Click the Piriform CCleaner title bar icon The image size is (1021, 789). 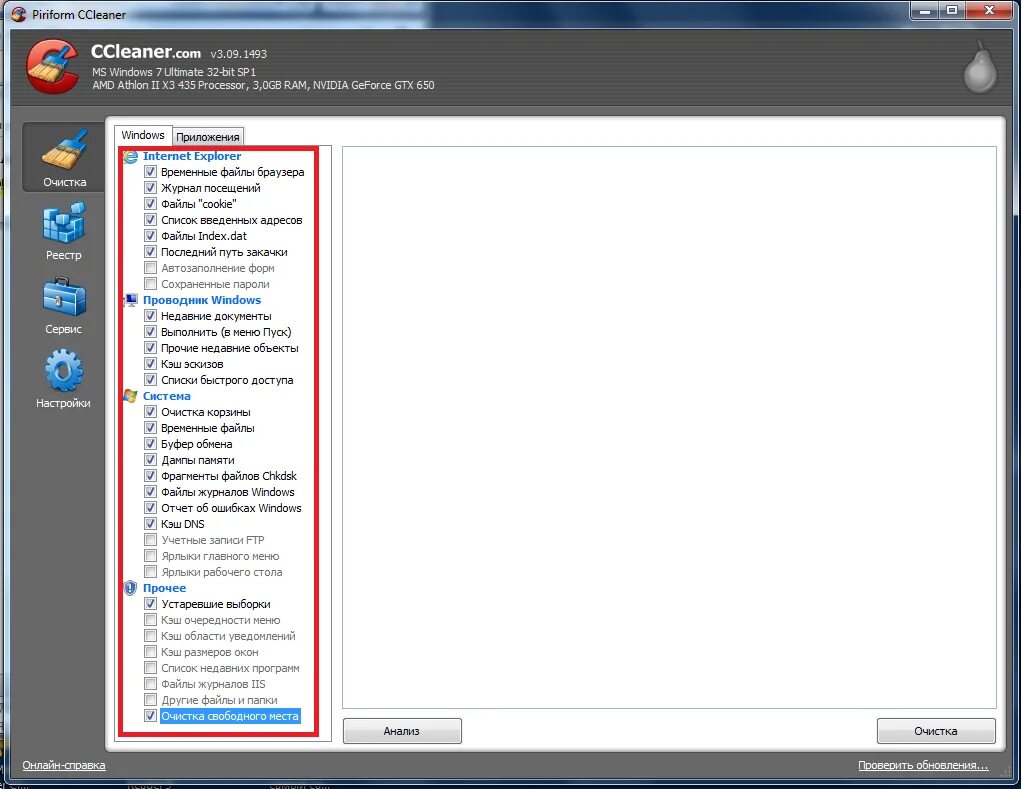click(20, 14)
